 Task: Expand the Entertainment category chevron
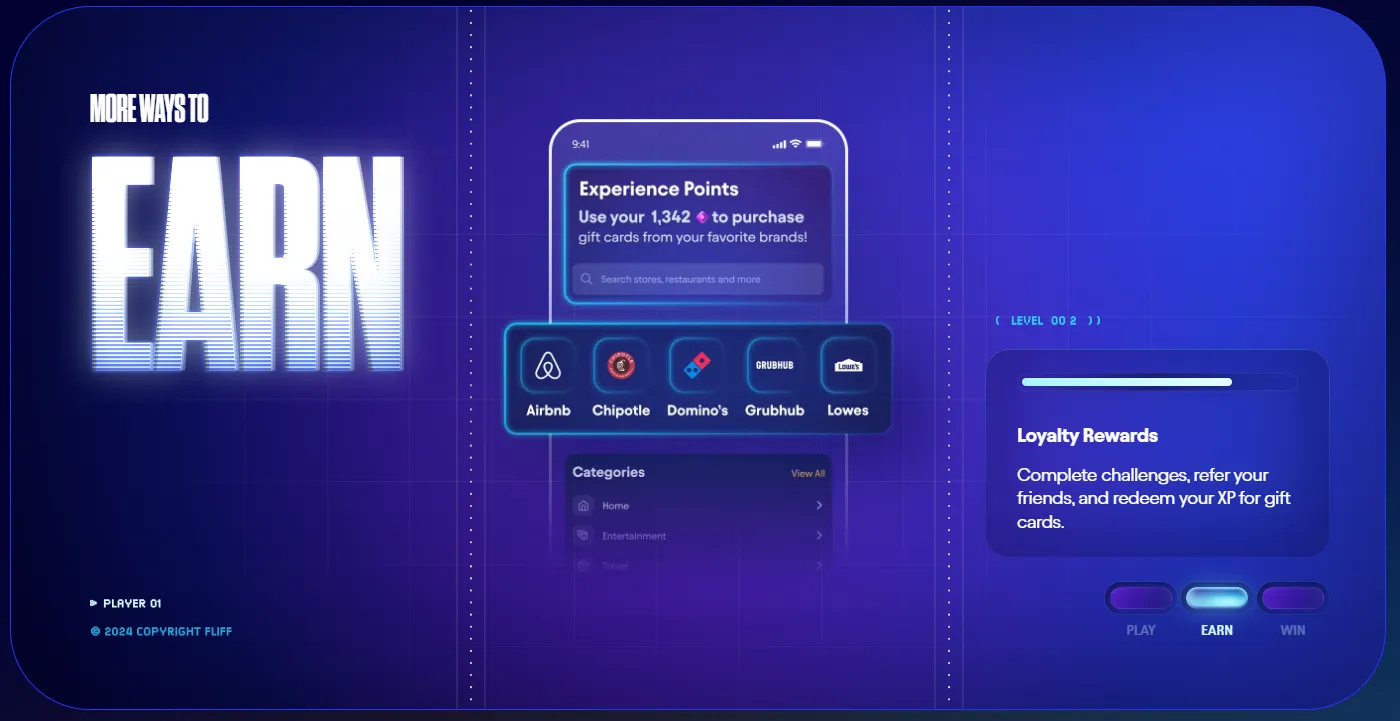pyautogui.click(x=819, y=536)
